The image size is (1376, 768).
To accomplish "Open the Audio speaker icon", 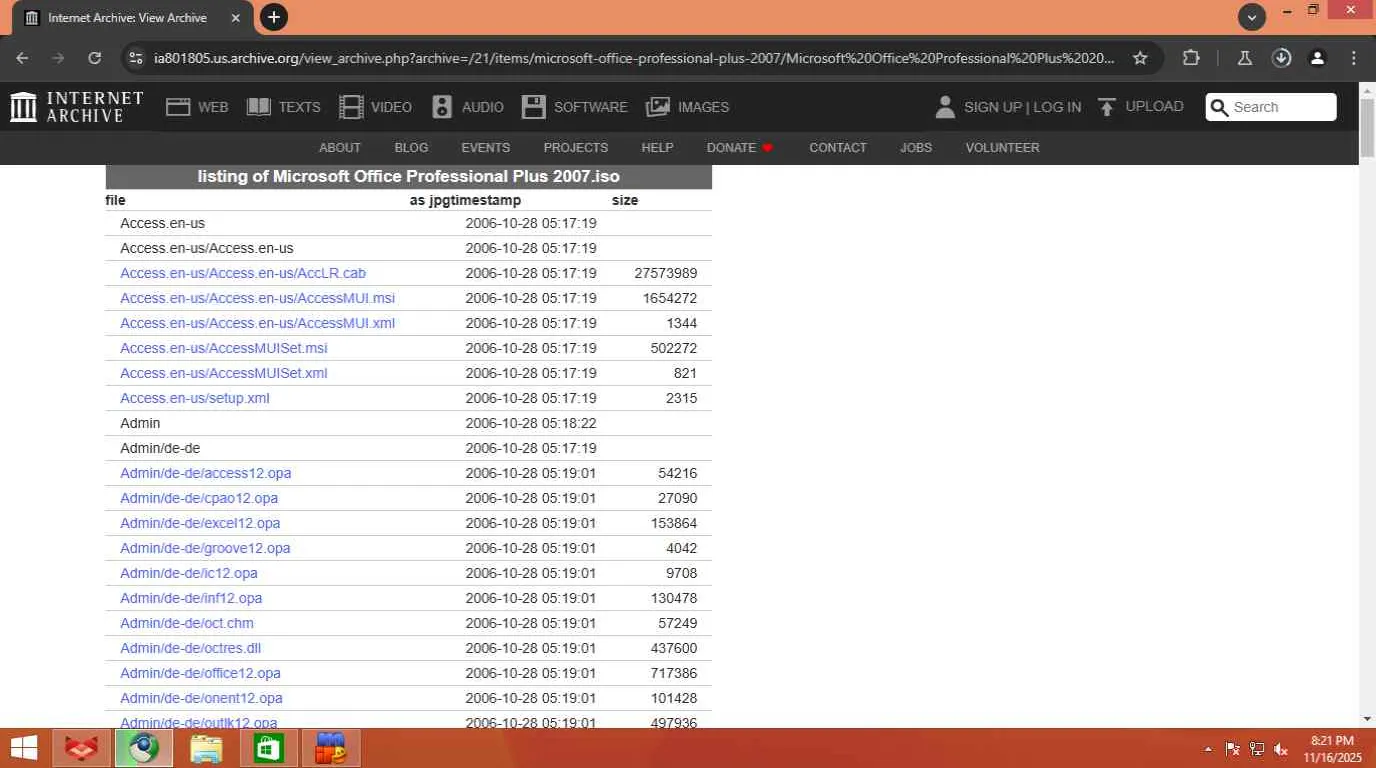I will 442,107.
